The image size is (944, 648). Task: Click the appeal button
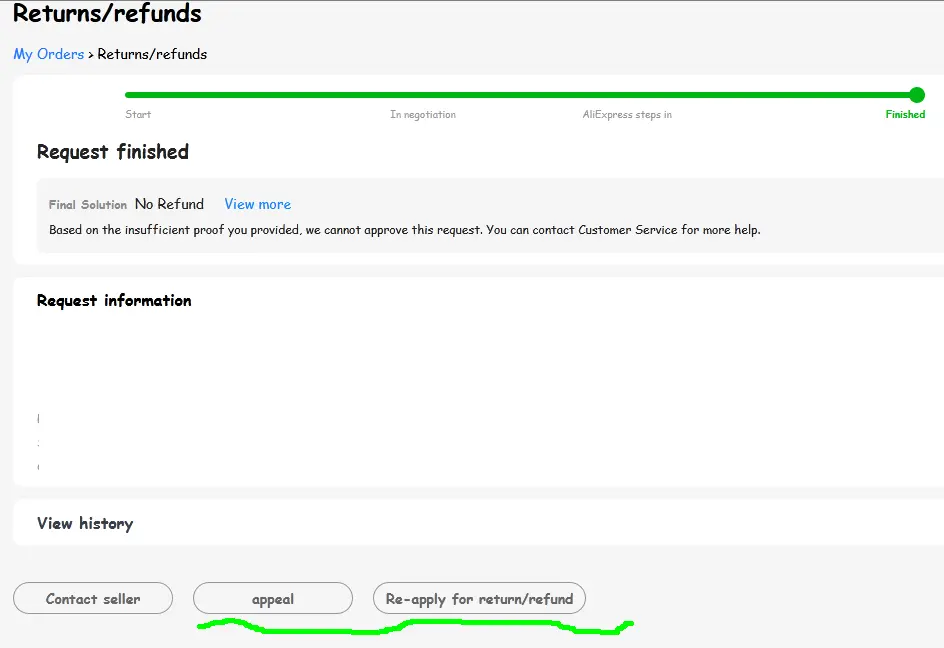pos(273,598)
